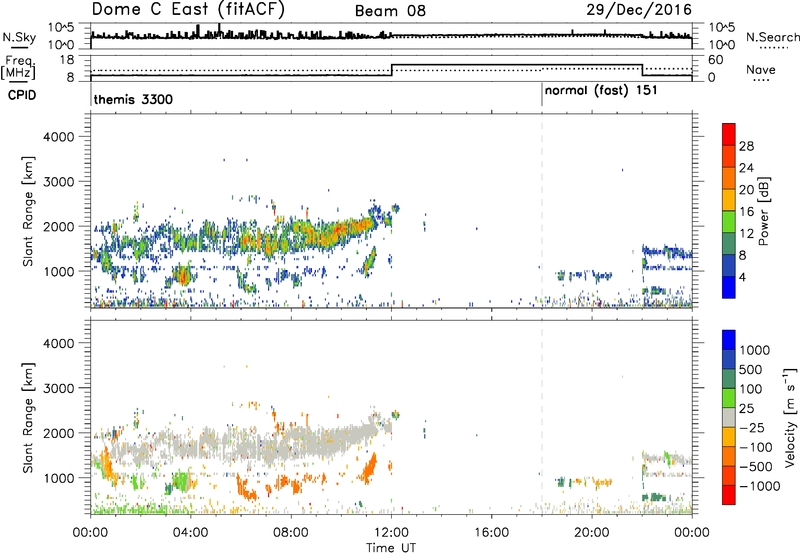Click the "Nave" legend label
The height and width of the screenshot is (554, 800).
point(761,70)
